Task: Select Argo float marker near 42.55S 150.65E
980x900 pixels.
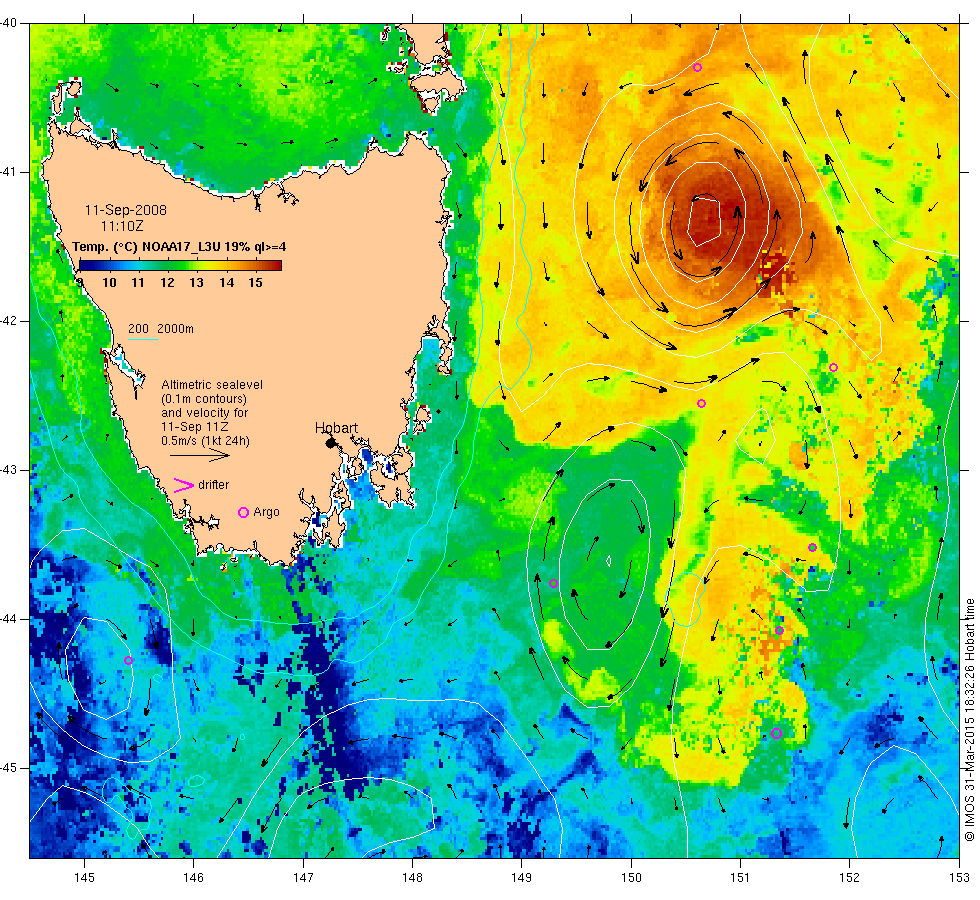Action: coord(701,404)
